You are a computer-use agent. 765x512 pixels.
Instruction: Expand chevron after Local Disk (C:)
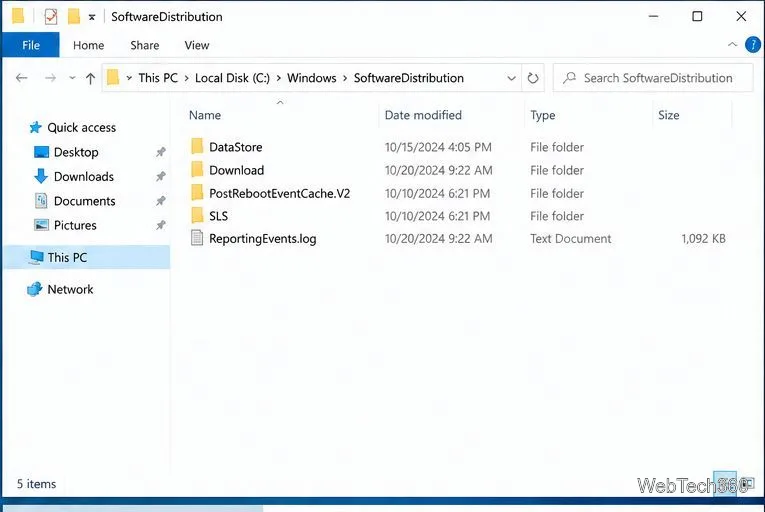[279, 78]
